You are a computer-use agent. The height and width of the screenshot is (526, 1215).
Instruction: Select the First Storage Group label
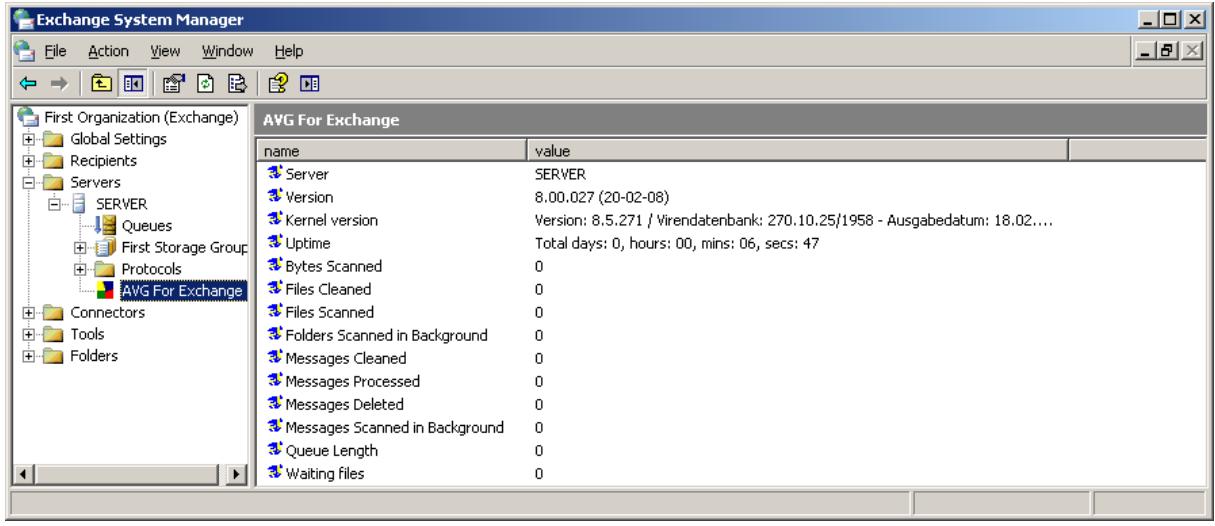coord(184,248)
